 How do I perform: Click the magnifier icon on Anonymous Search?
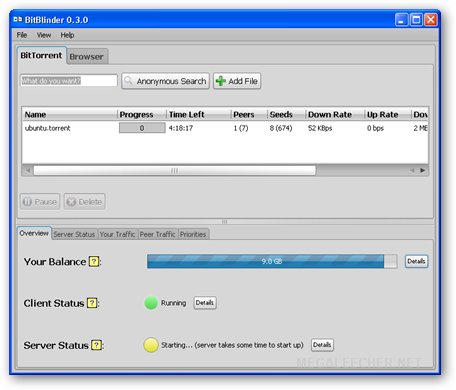click(x=128, y=81)
